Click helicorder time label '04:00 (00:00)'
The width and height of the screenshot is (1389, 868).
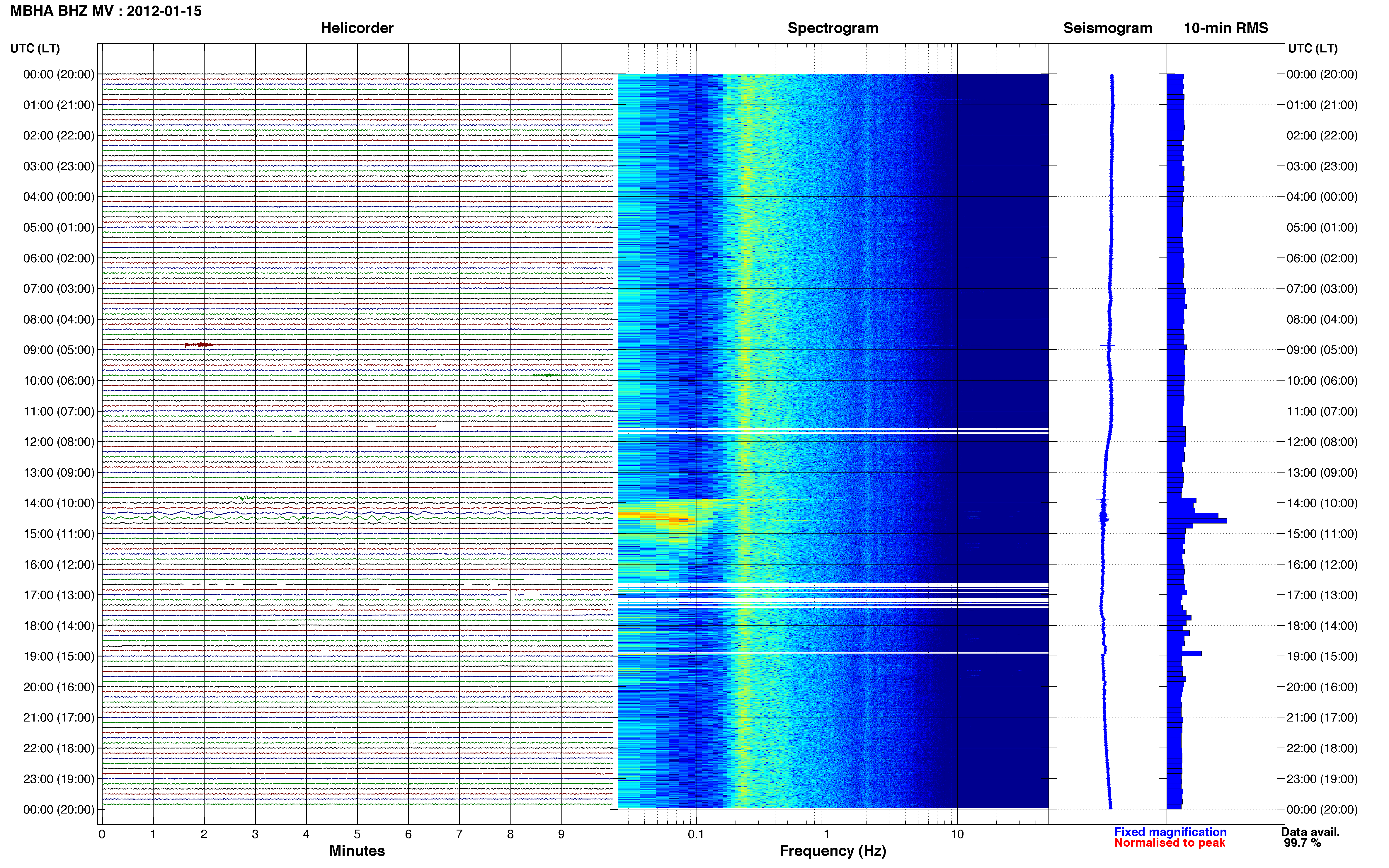tap(59, 197)
